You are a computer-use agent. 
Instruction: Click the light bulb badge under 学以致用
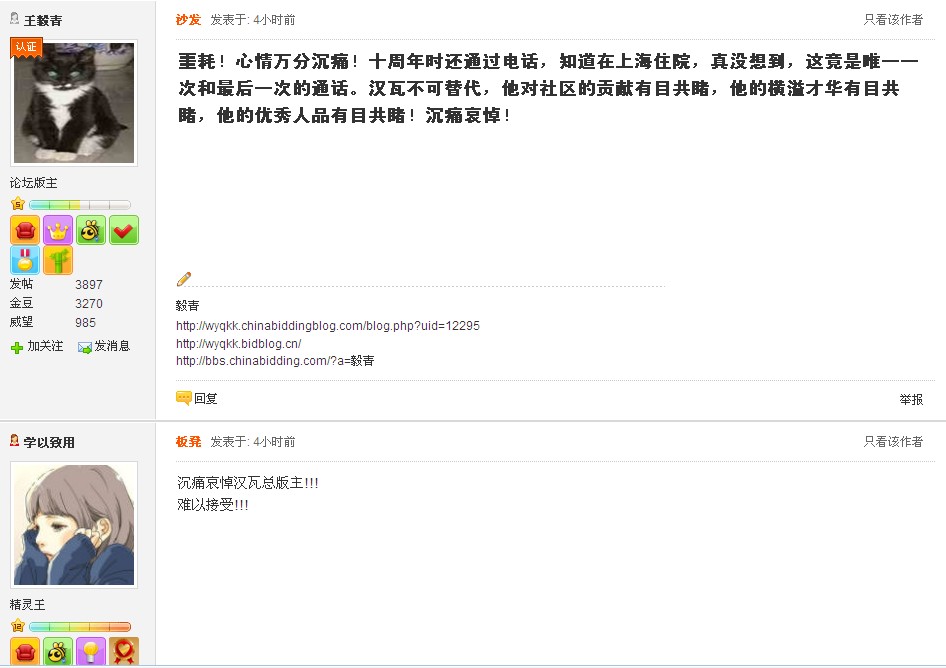tap(91, 652)
